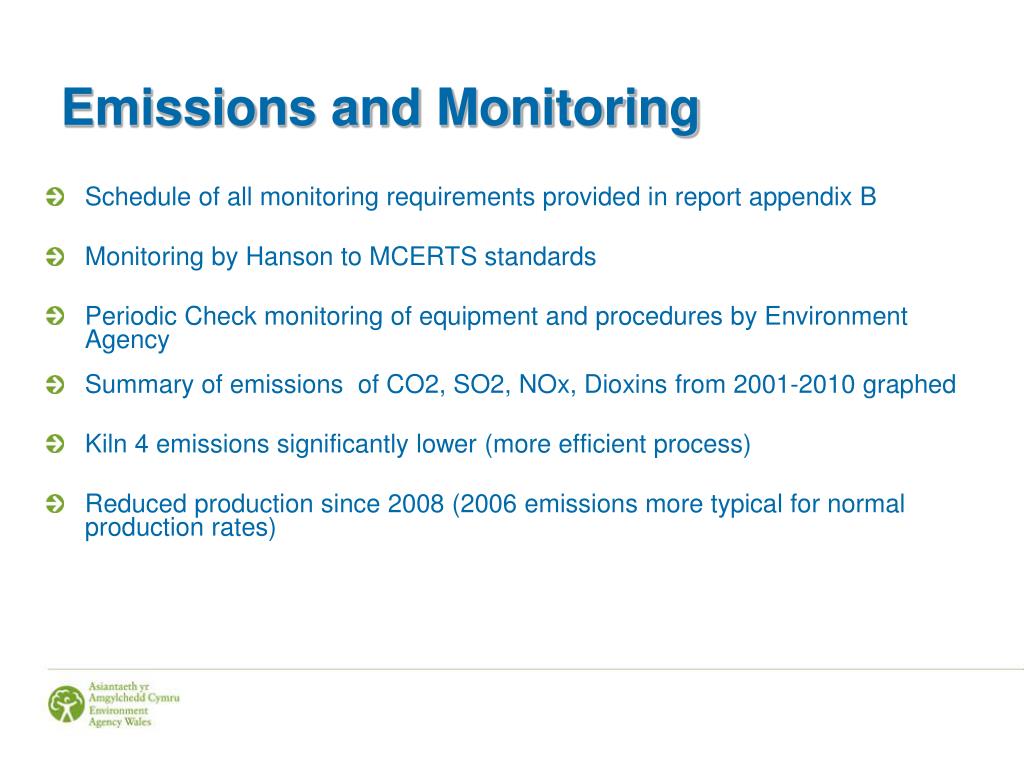Click the 'Periodic Check monitoring of equipment' text
This screenshot has height=768, width=1024.
(496, 328)
